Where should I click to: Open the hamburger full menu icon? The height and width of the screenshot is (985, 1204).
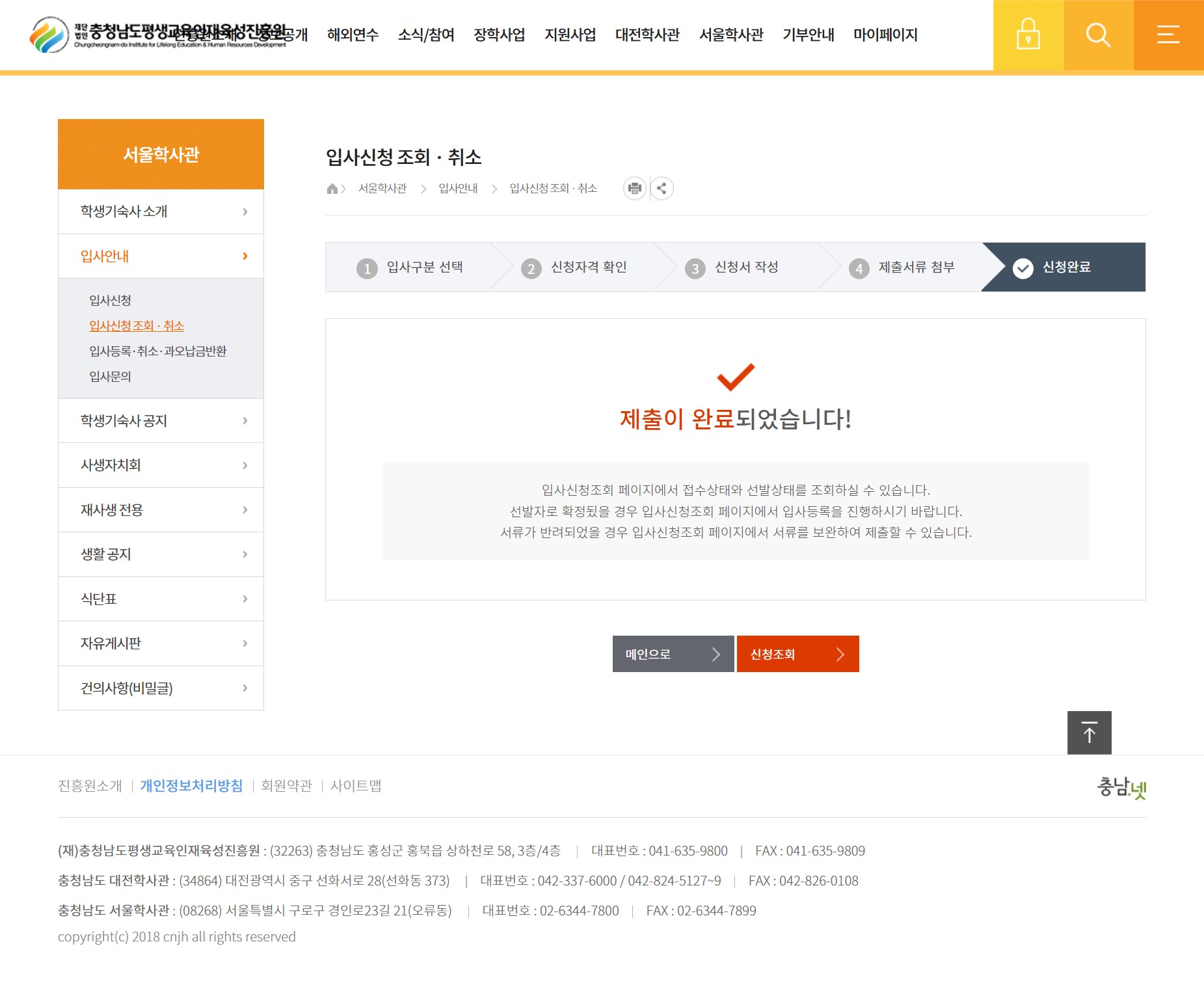pyautogui.click(x=1168, y=35)
